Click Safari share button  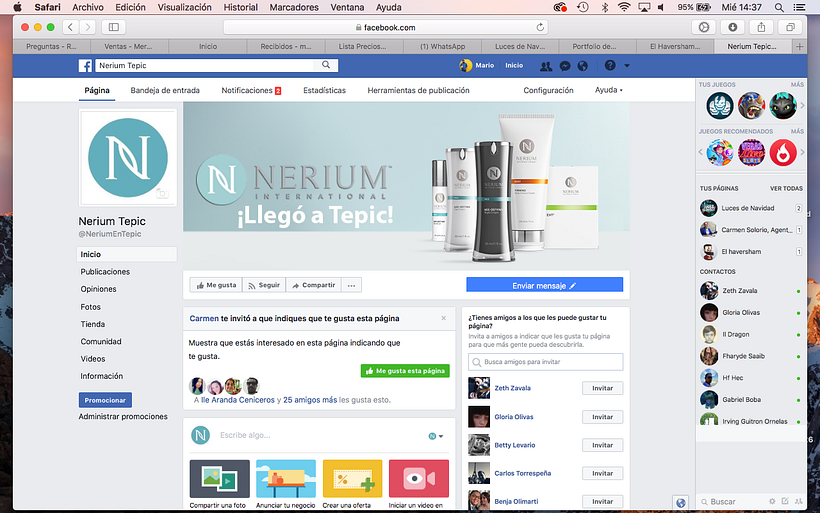point(761,27)
